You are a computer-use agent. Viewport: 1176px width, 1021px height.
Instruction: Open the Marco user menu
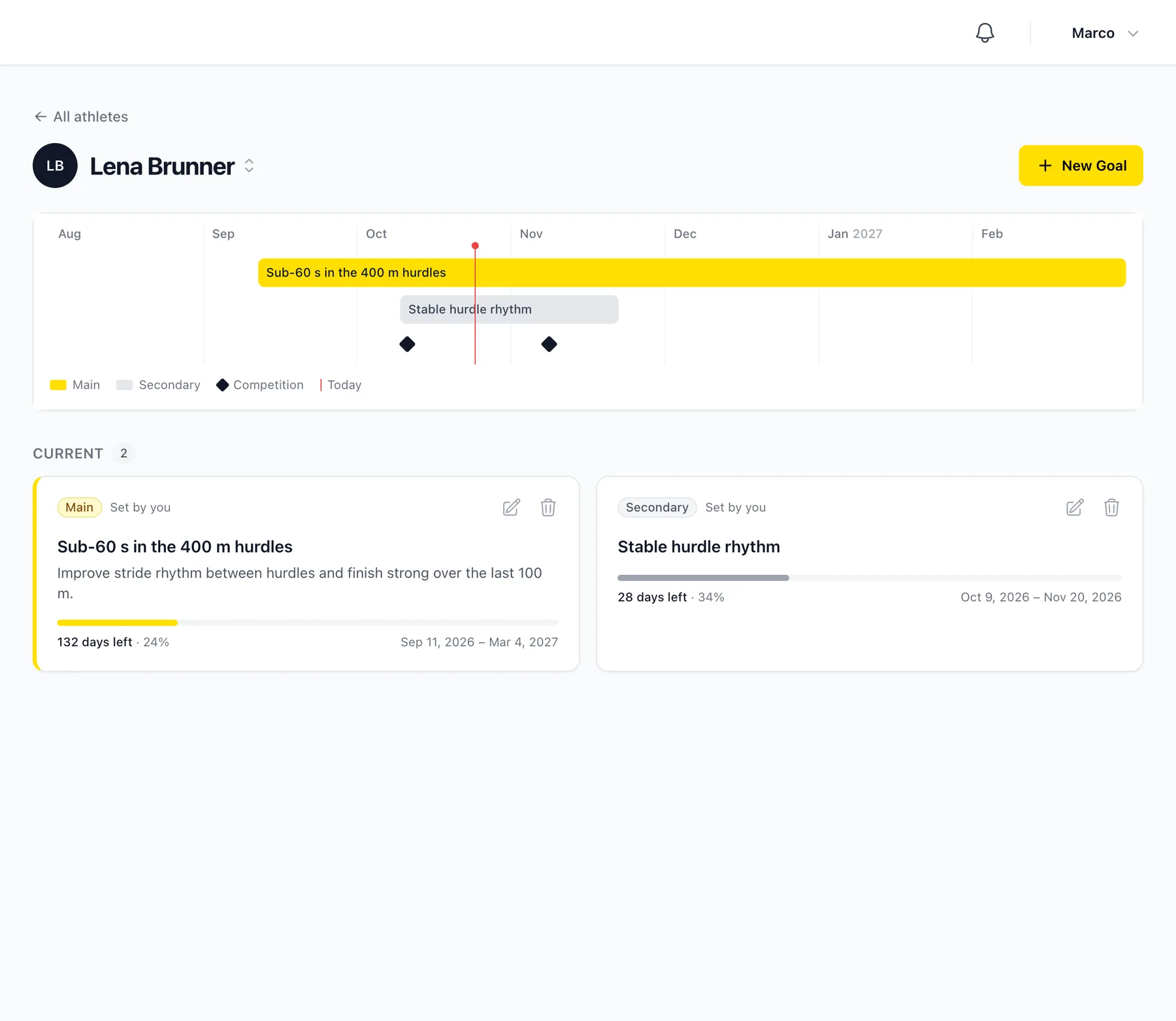1105,33
